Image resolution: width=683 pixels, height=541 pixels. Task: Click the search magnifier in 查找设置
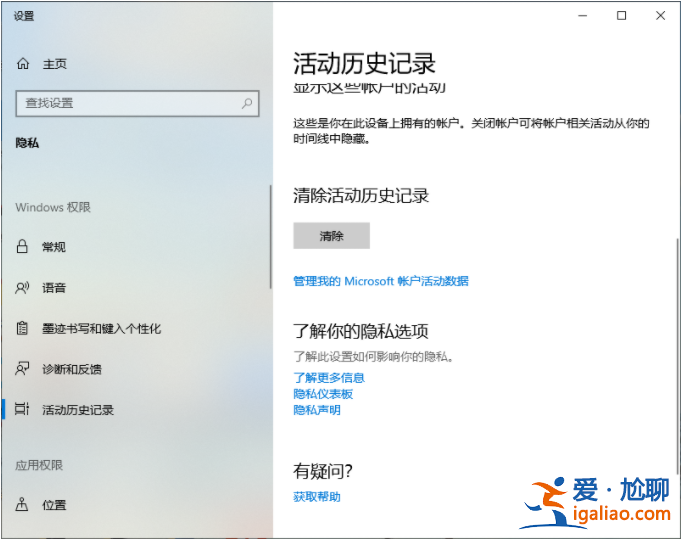pos(247,103)
